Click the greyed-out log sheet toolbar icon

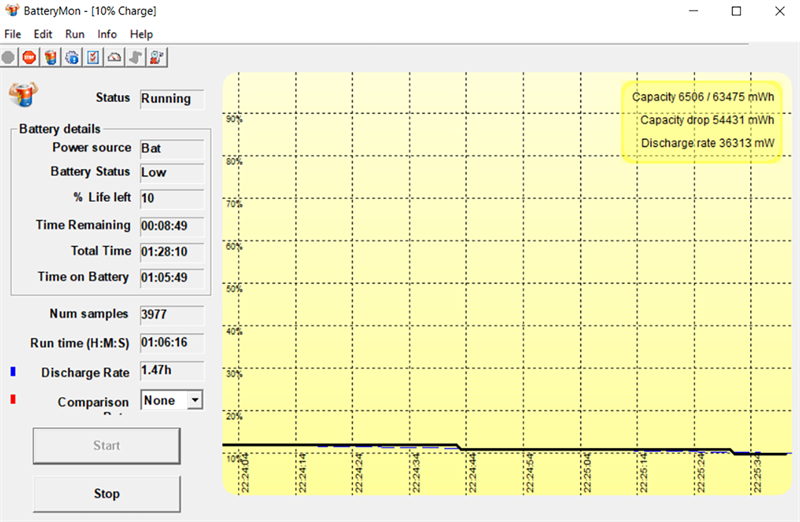pos(135,58)
